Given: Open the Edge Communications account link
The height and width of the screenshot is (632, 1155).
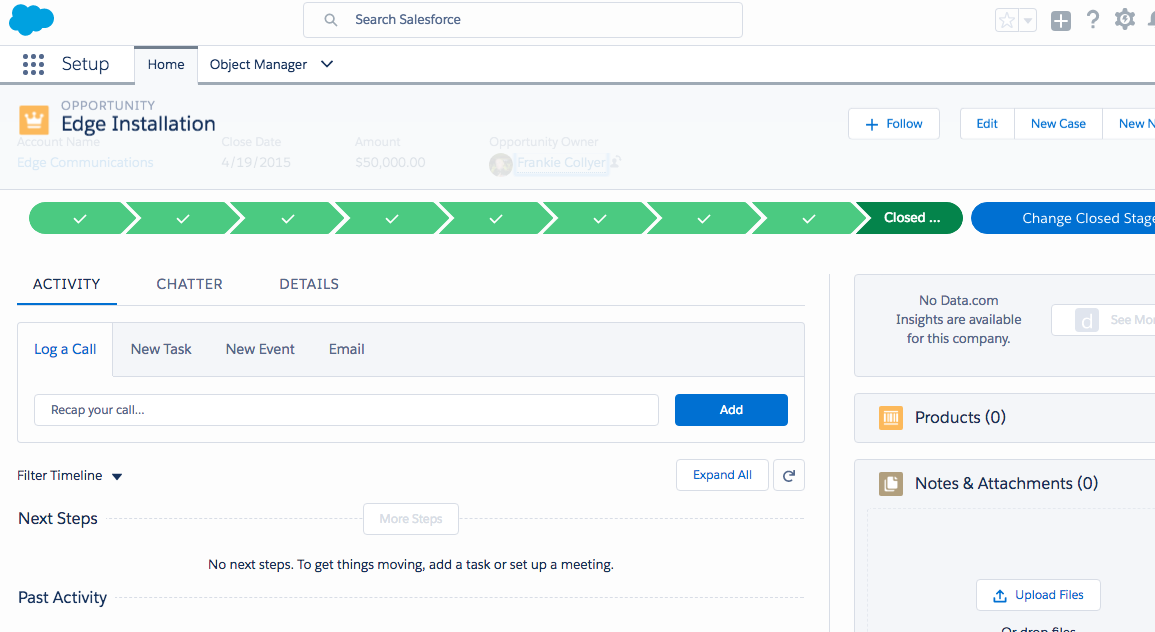Looking at the screenshot, I should tap(85, 163).
